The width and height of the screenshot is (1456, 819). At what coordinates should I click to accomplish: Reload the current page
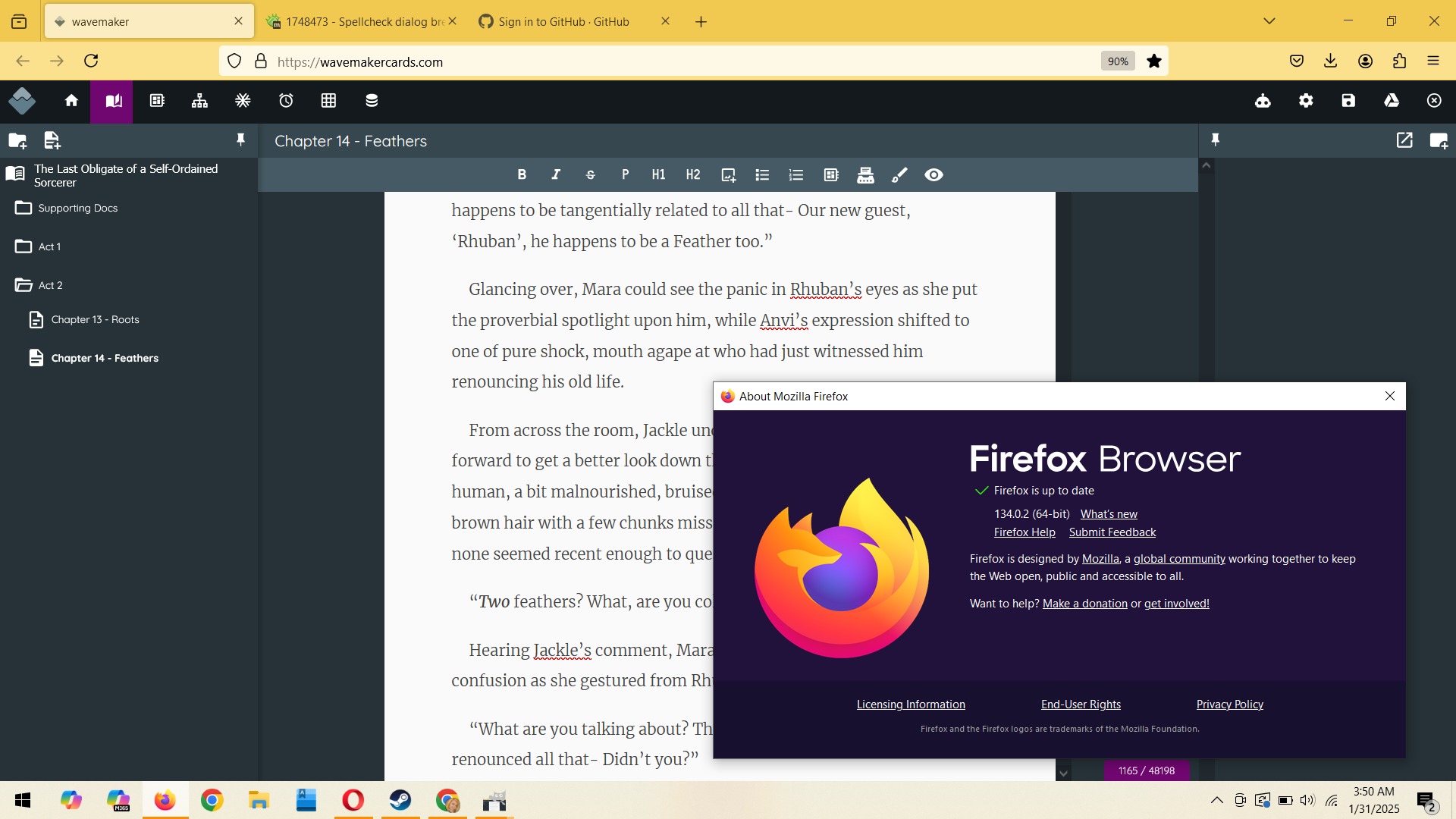(91, 61)
